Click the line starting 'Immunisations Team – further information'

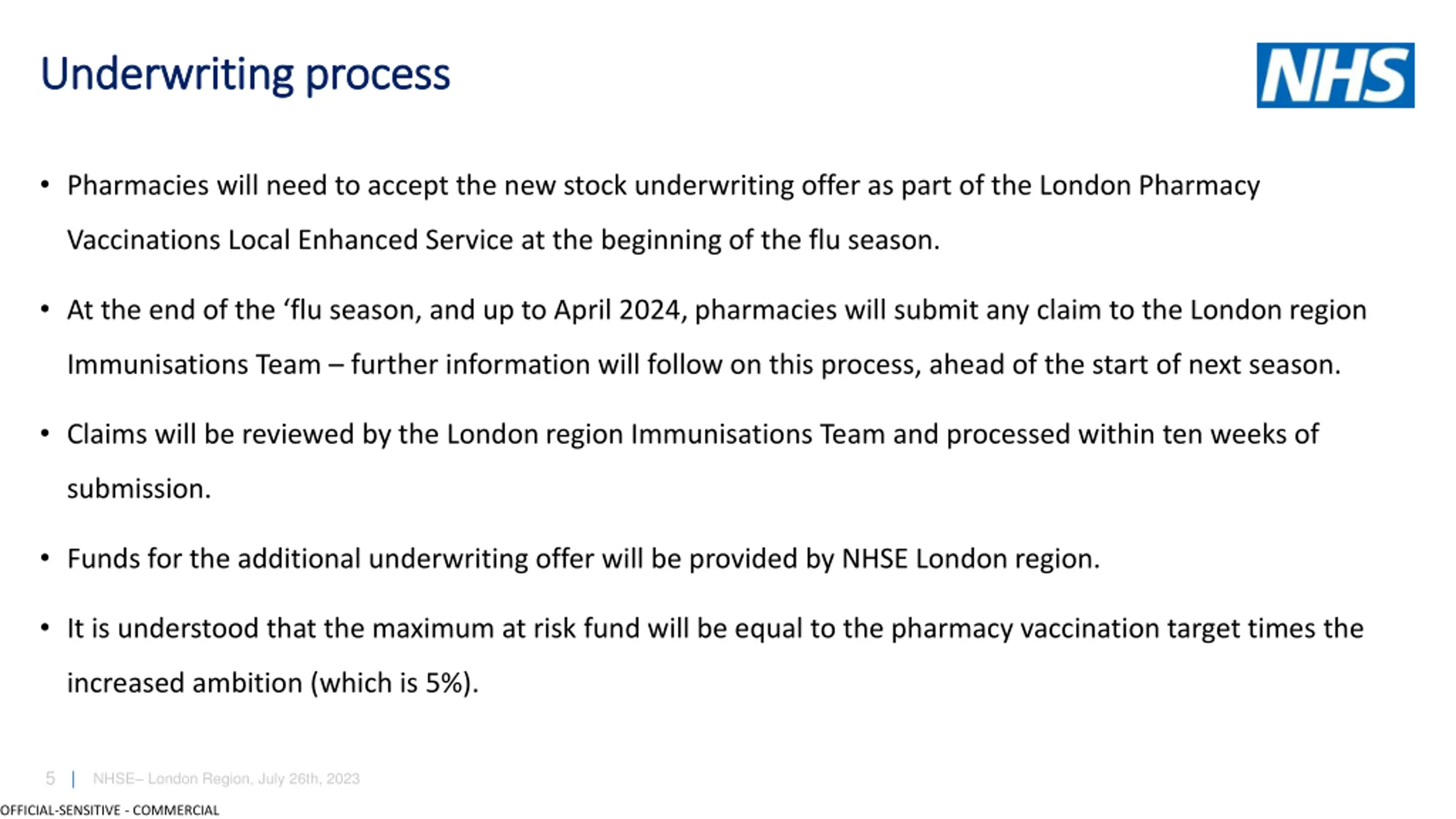704,365
